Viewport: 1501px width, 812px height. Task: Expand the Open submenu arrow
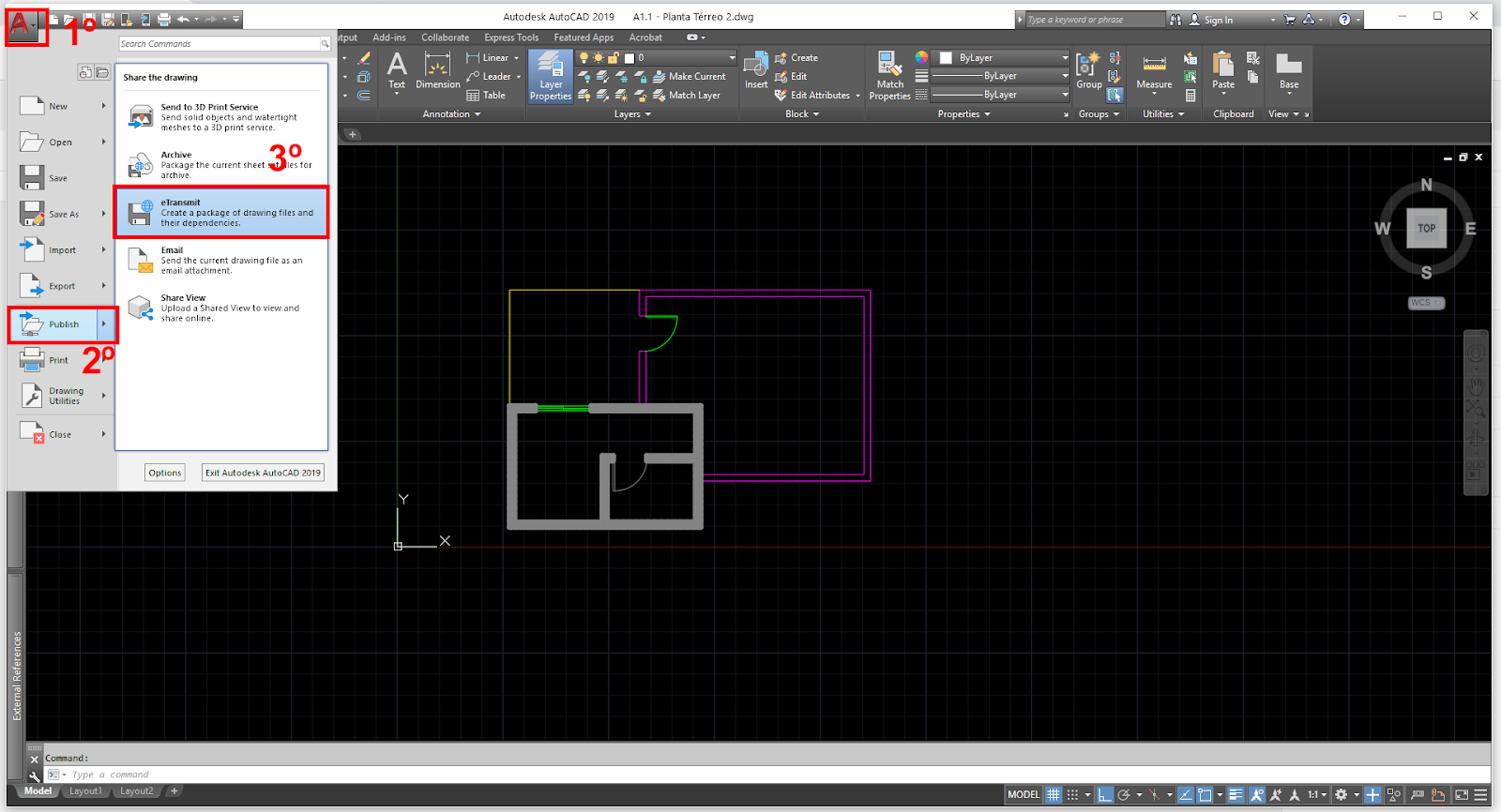click(x=104, y=143)
